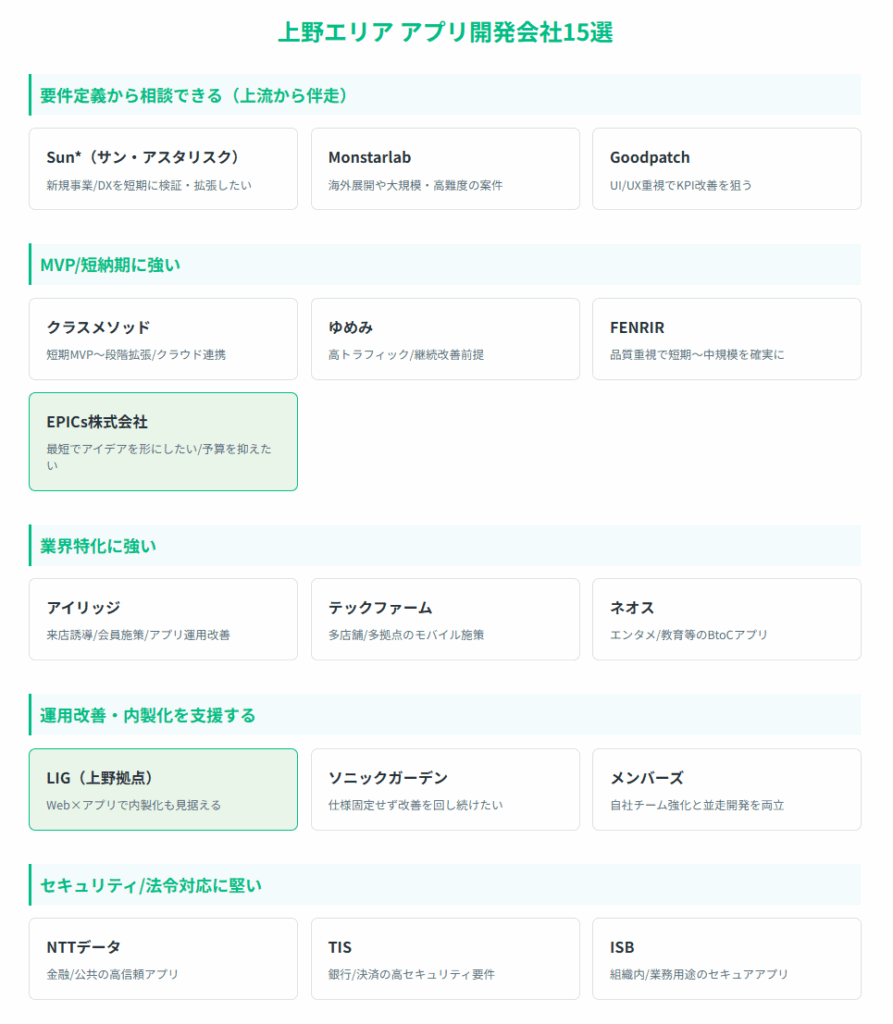Click the text 自社チーム強化と並走開発を両立
This screenshot has height=1024, width=893.
point(697,805)
